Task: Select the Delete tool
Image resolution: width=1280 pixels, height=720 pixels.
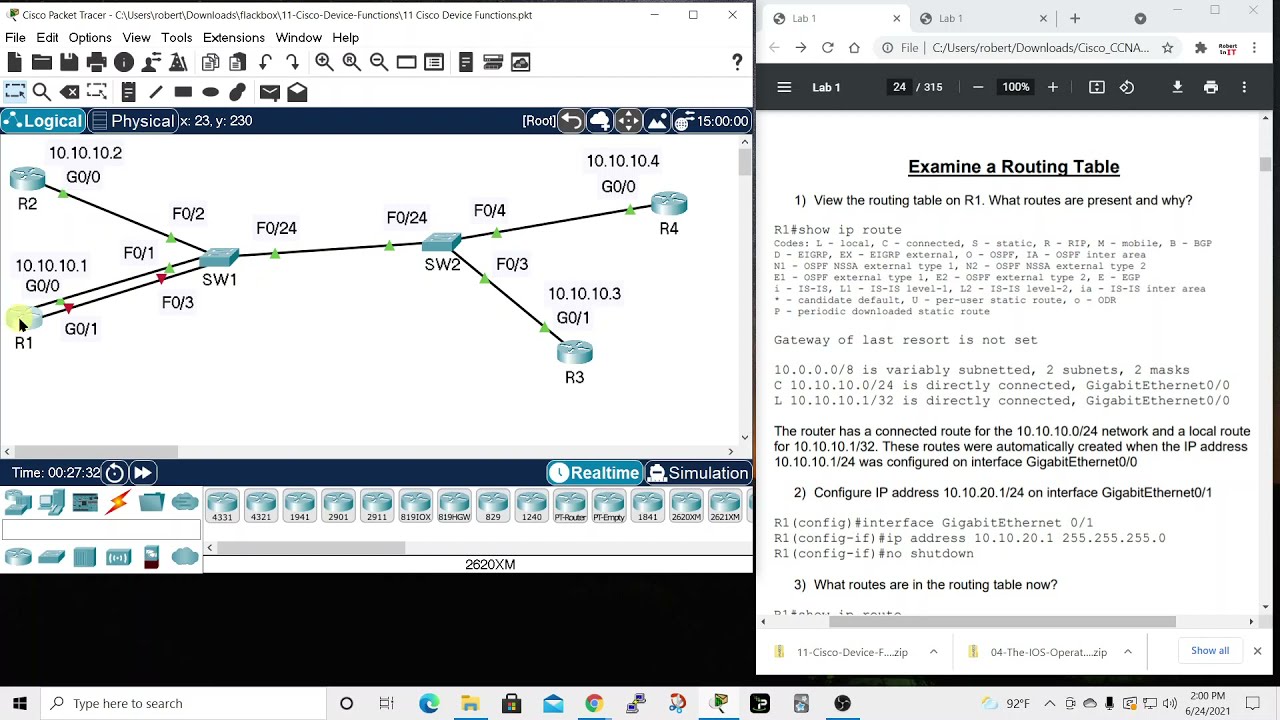Action: coord(69,92)
